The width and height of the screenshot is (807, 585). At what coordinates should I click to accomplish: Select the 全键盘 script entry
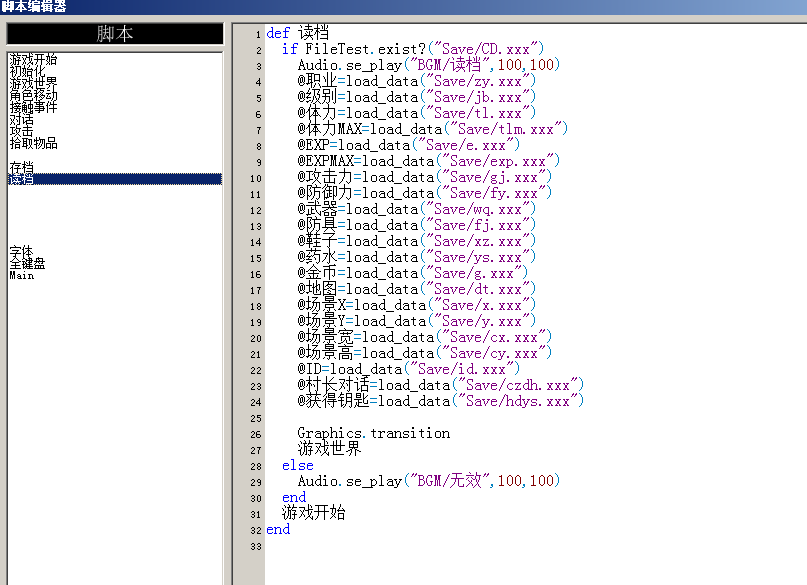pyautogui.click(x=27, y=263)
